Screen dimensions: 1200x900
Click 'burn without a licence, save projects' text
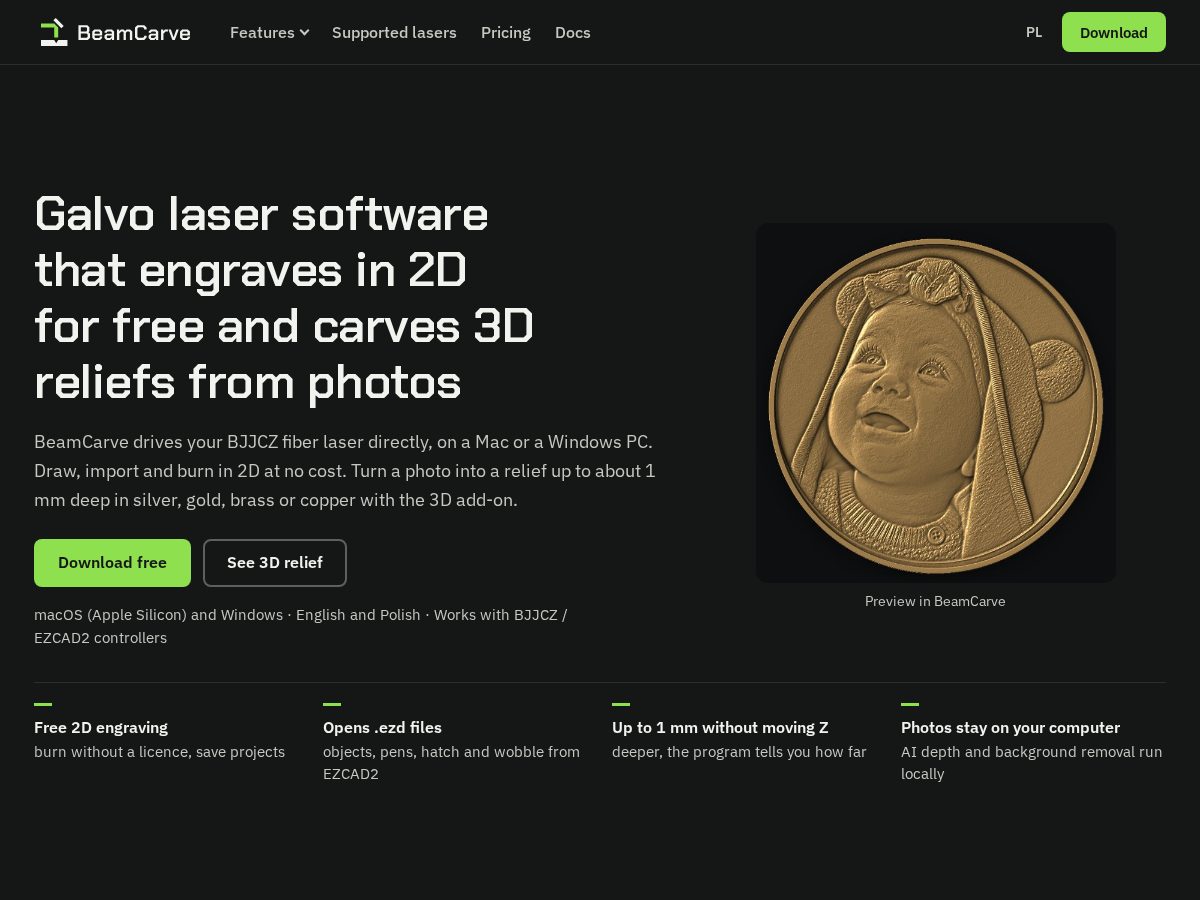click(159, 752)
